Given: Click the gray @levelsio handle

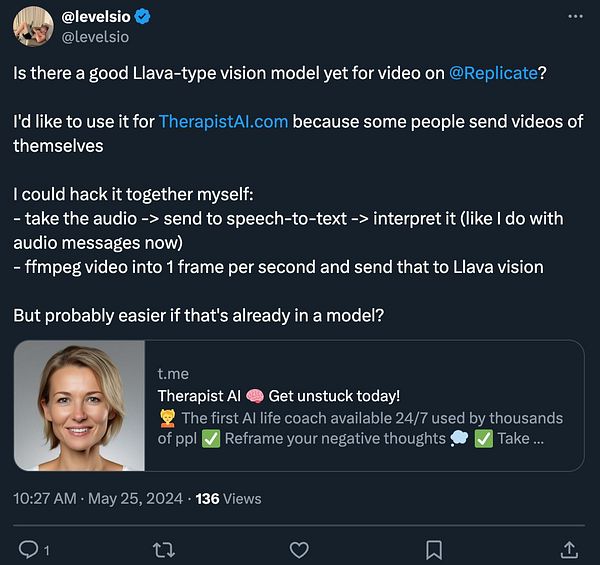Looking at the screenshot, I should (96, 37).
